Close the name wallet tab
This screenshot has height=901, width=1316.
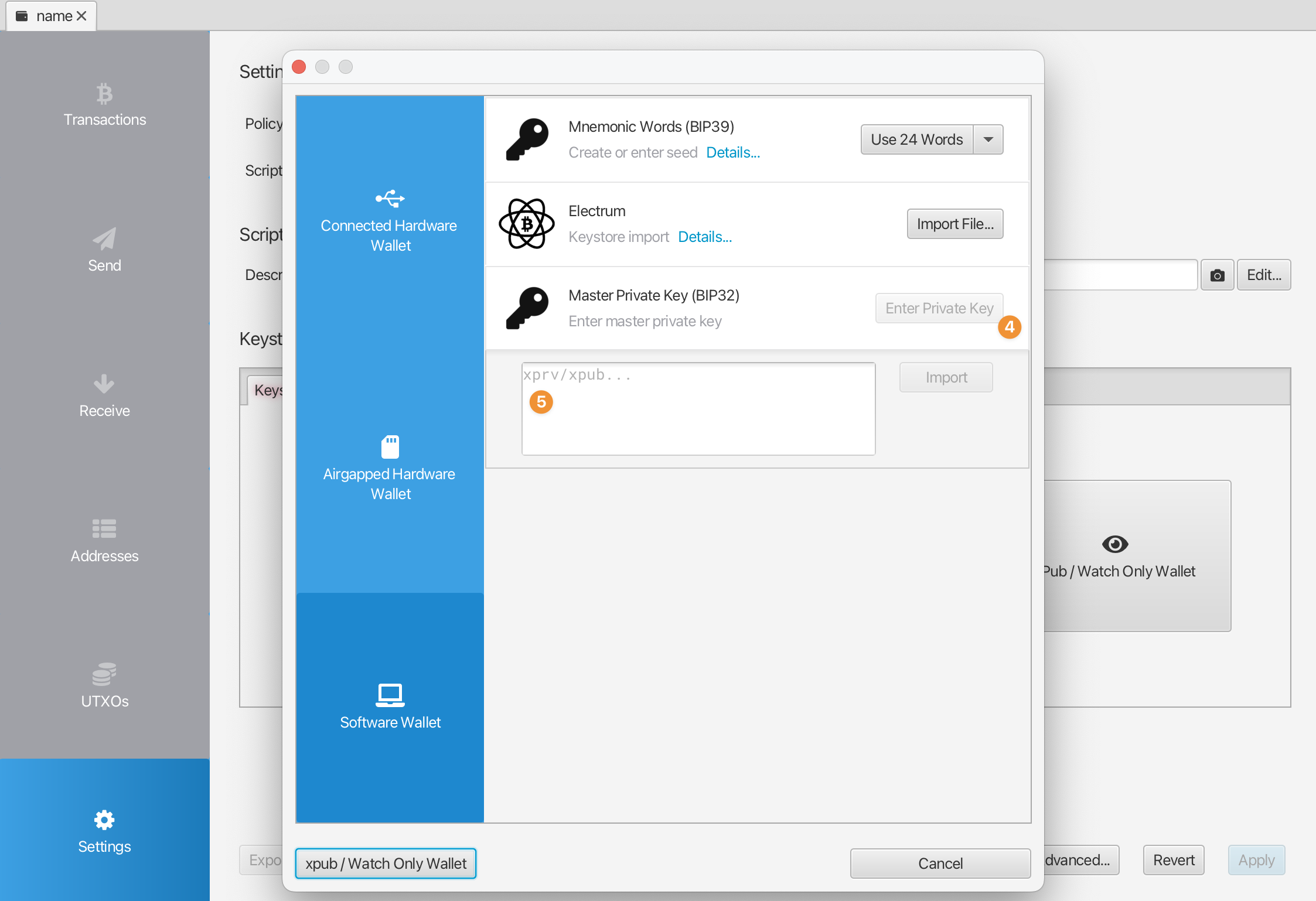coord(82,16)
